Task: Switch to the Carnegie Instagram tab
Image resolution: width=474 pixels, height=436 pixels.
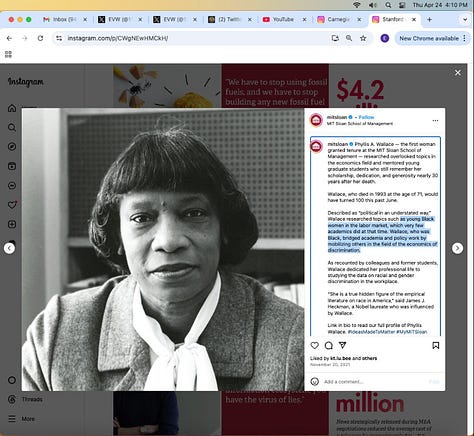Action: [x=339, y=20]
